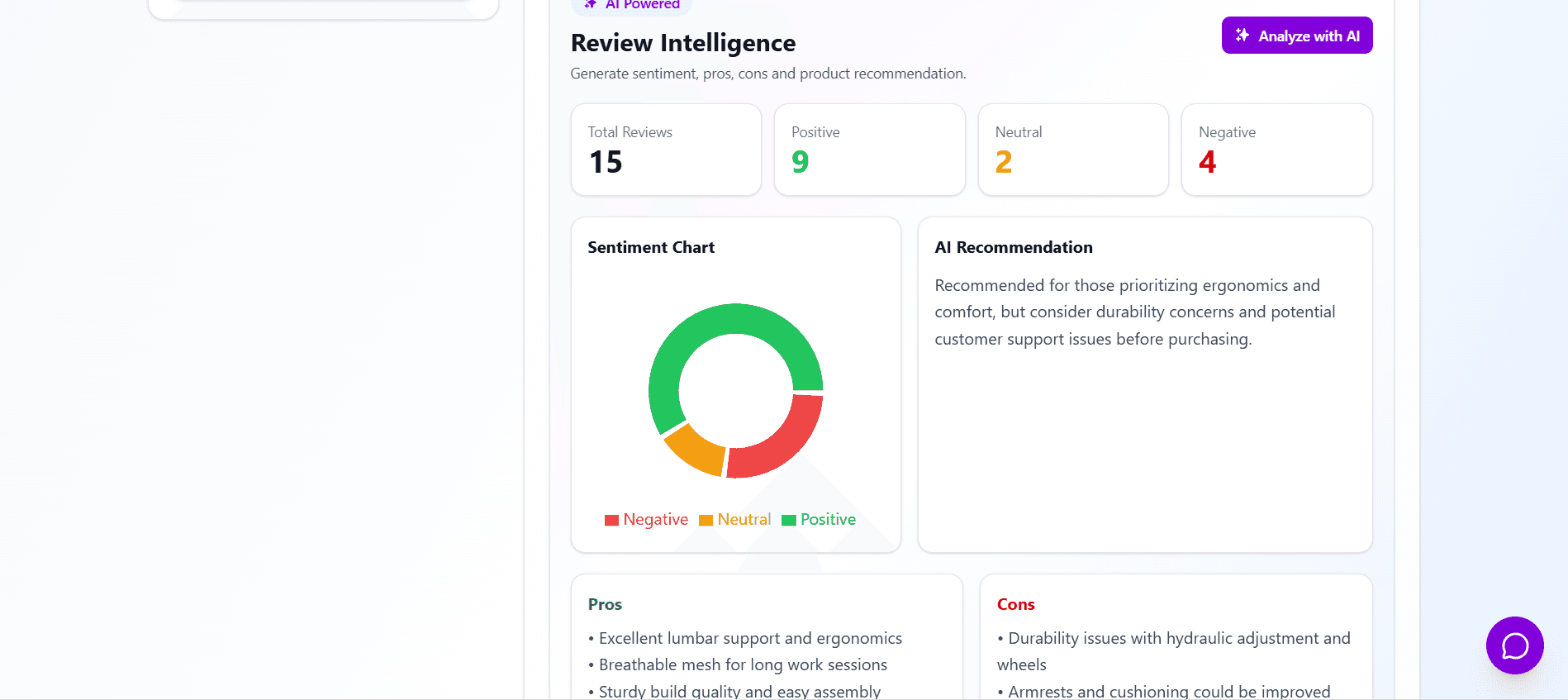Click the Pros heading

pyautogui.click(x=605, y=604)
